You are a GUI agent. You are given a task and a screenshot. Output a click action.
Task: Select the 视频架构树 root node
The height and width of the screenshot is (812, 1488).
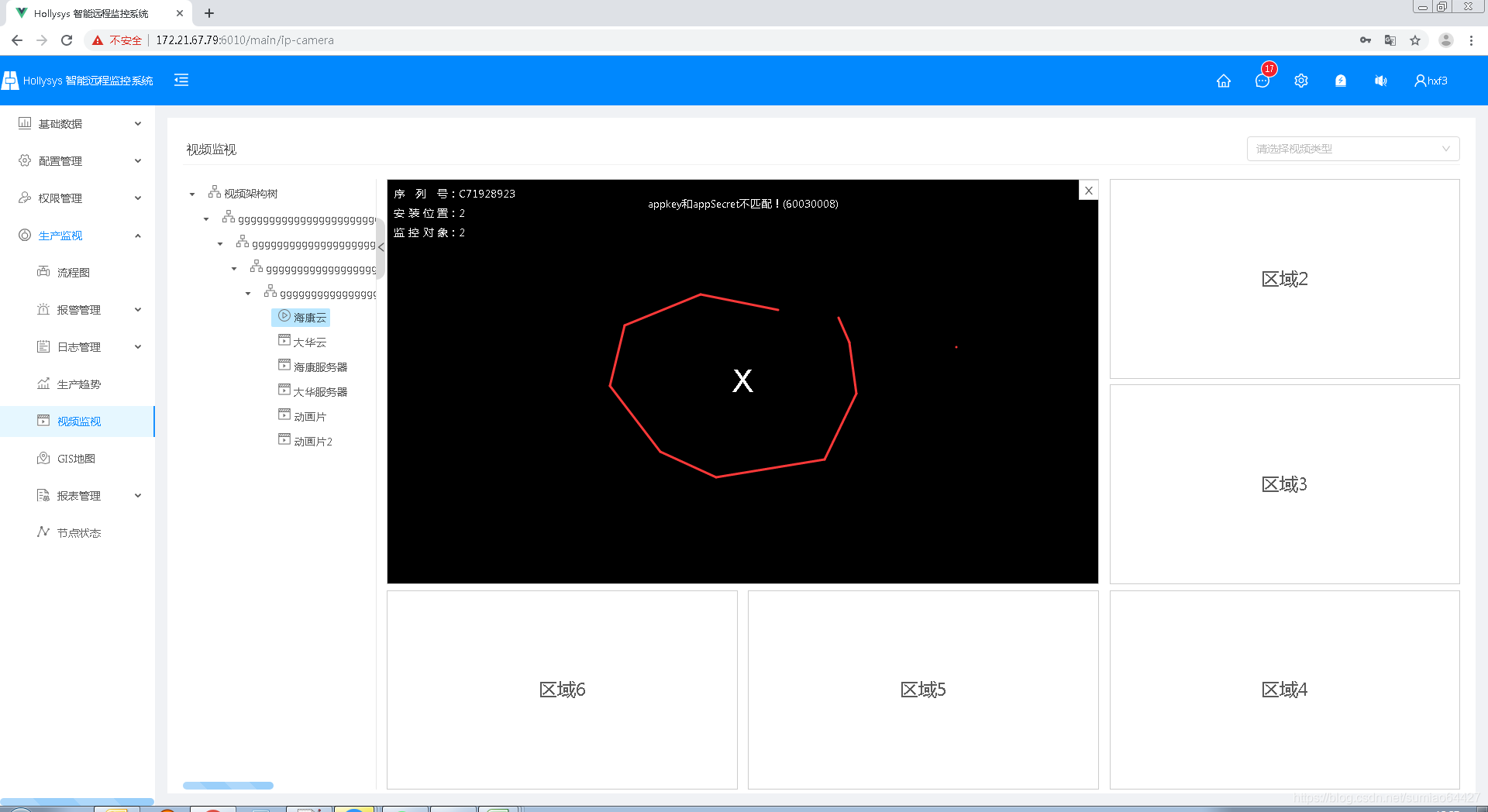[x=243, y=193]
